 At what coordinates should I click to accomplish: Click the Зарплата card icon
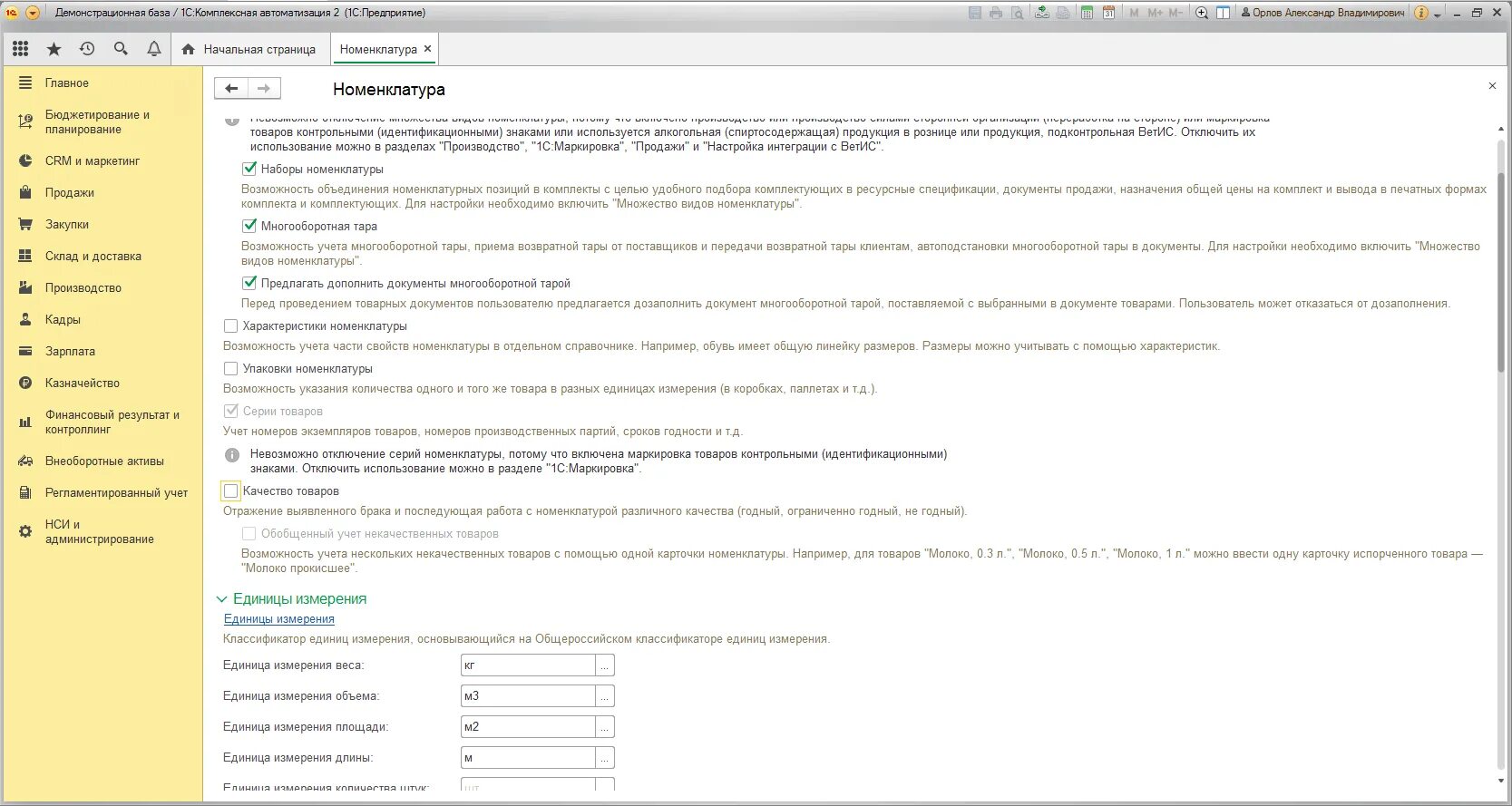[x=25, y=351]
